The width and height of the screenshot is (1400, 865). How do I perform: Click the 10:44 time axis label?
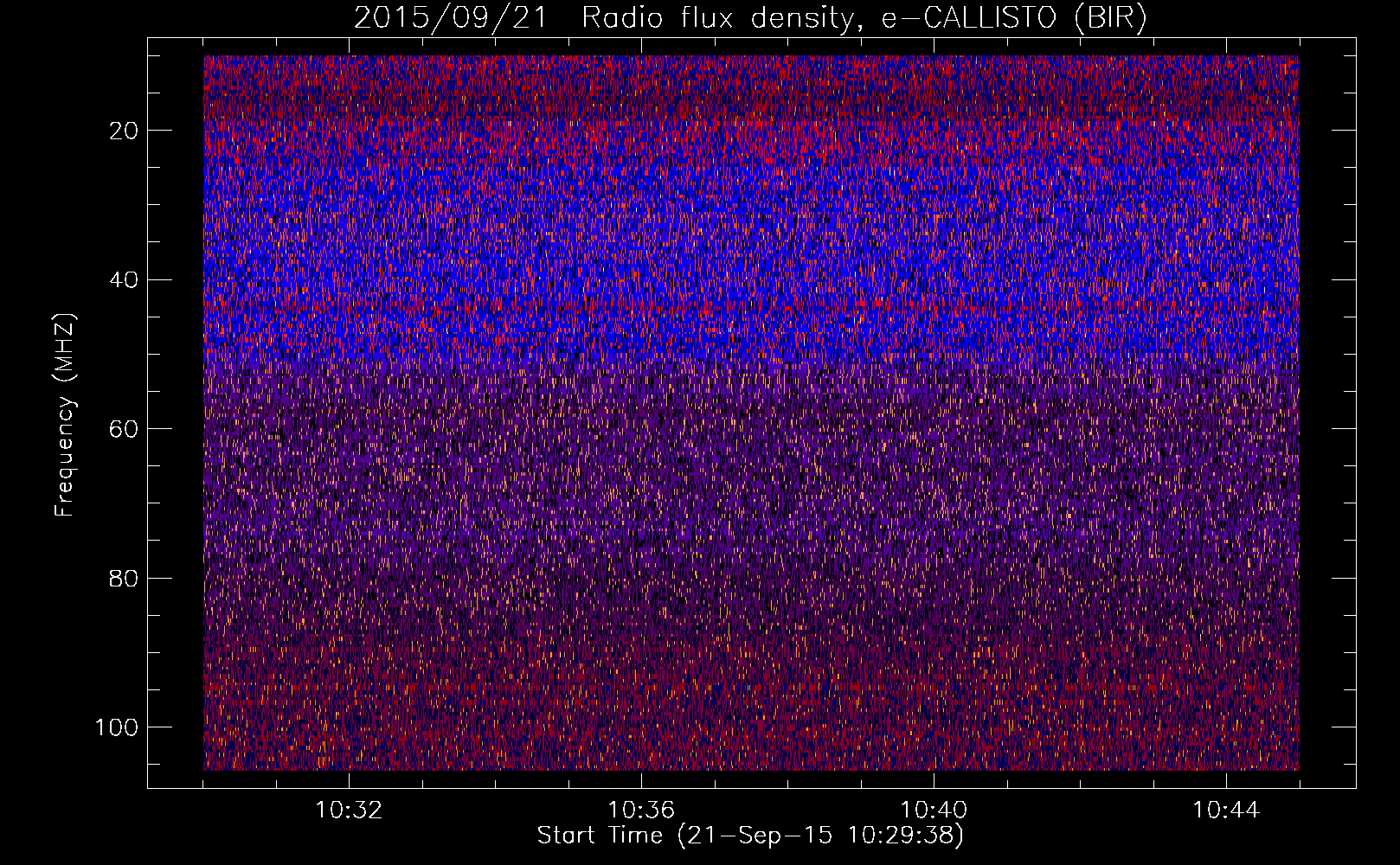point(1226,811)
